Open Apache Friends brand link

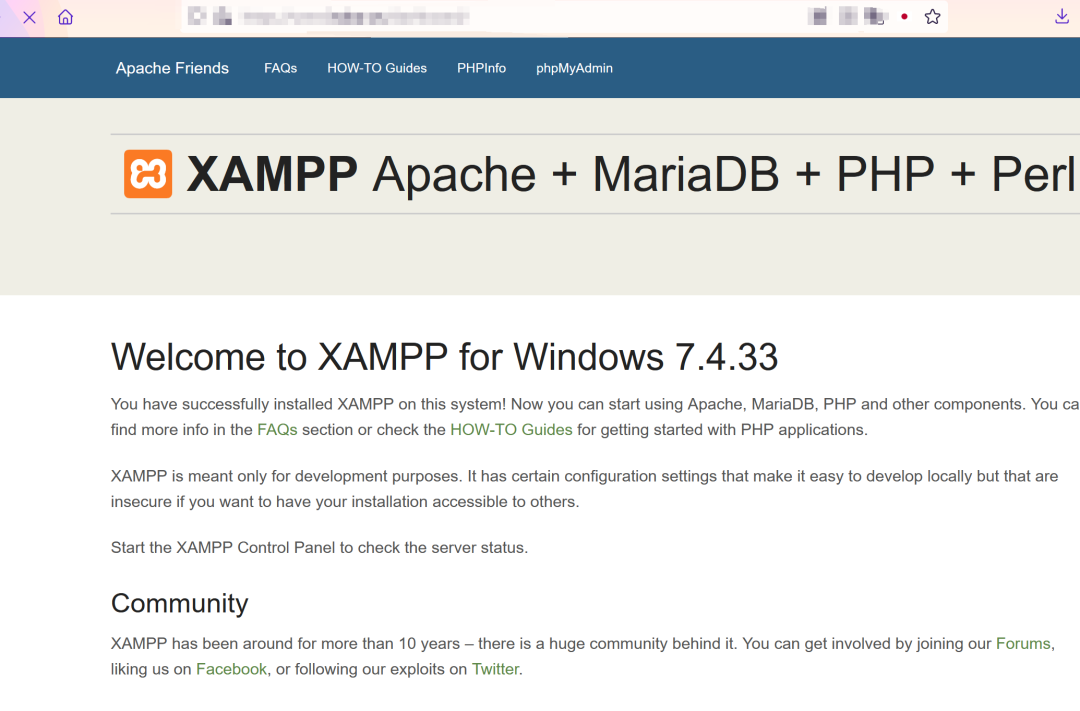tap(172, 68)
